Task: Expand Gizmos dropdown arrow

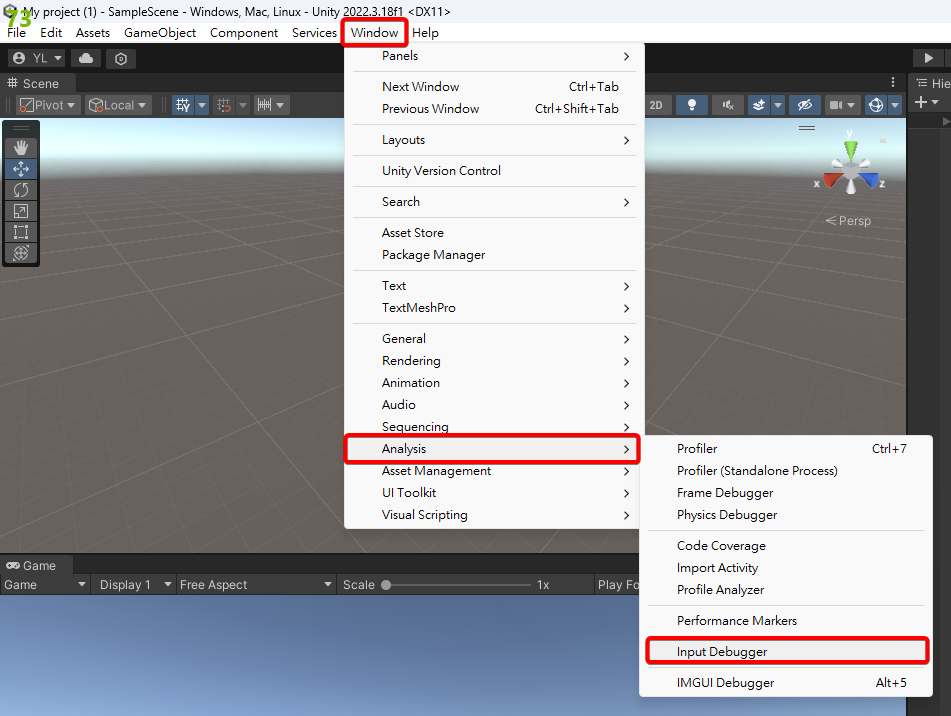Action: [x=895, y=105]
